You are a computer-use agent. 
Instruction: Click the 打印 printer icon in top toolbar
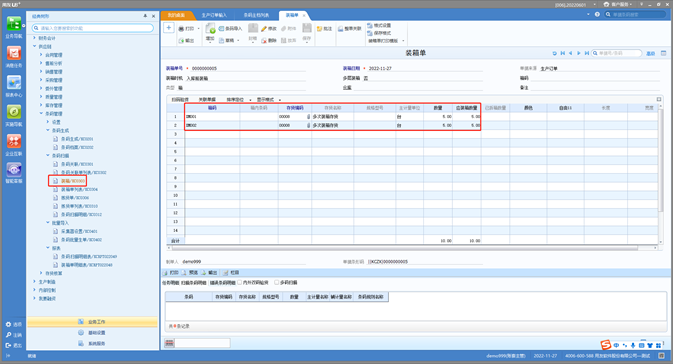pos(182,28)
